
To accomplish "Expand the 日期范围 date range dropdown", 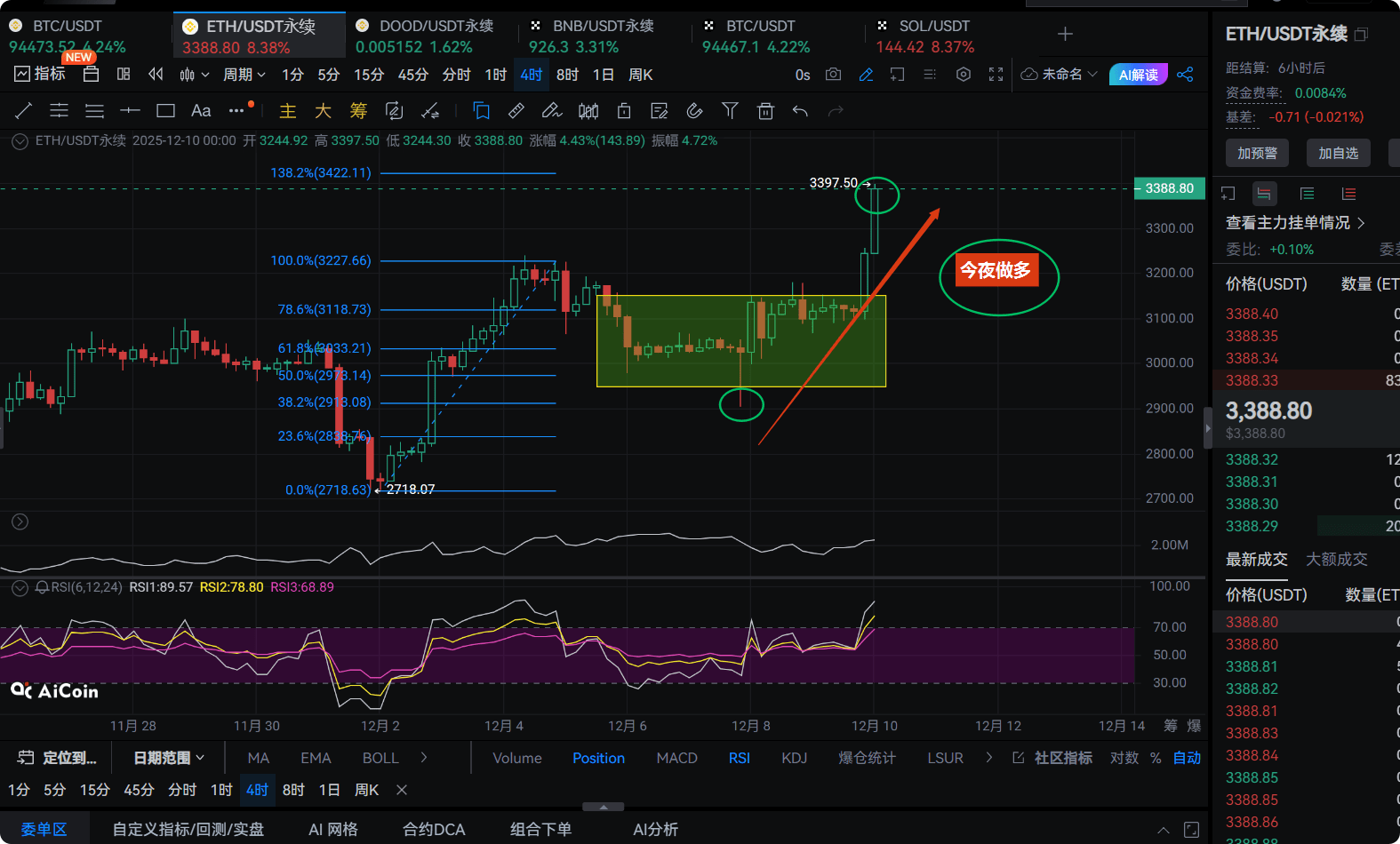I will (x=169, y=758).
